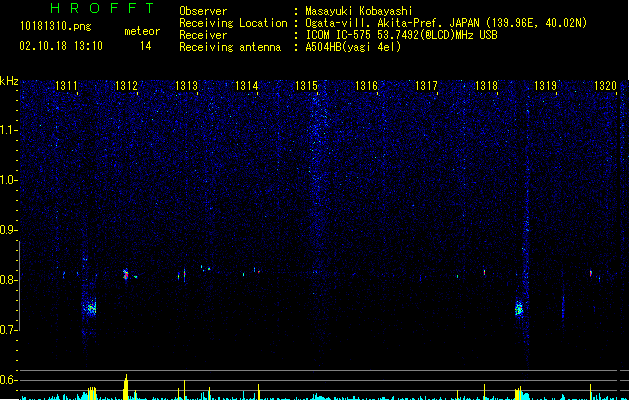Click the 1316 time marker
The height and width of the screenshot is (400, 629).
(367, 86)
